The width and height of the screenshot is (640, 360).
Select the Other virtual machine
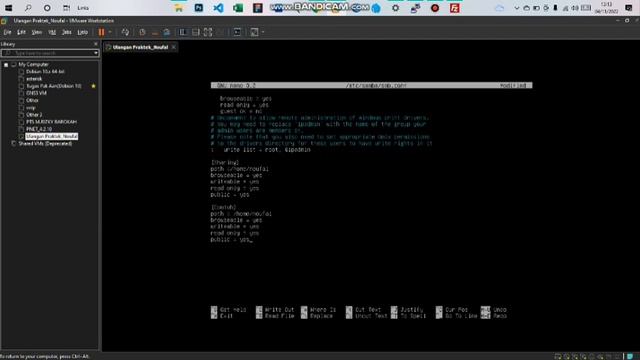(x=32, y=100)
